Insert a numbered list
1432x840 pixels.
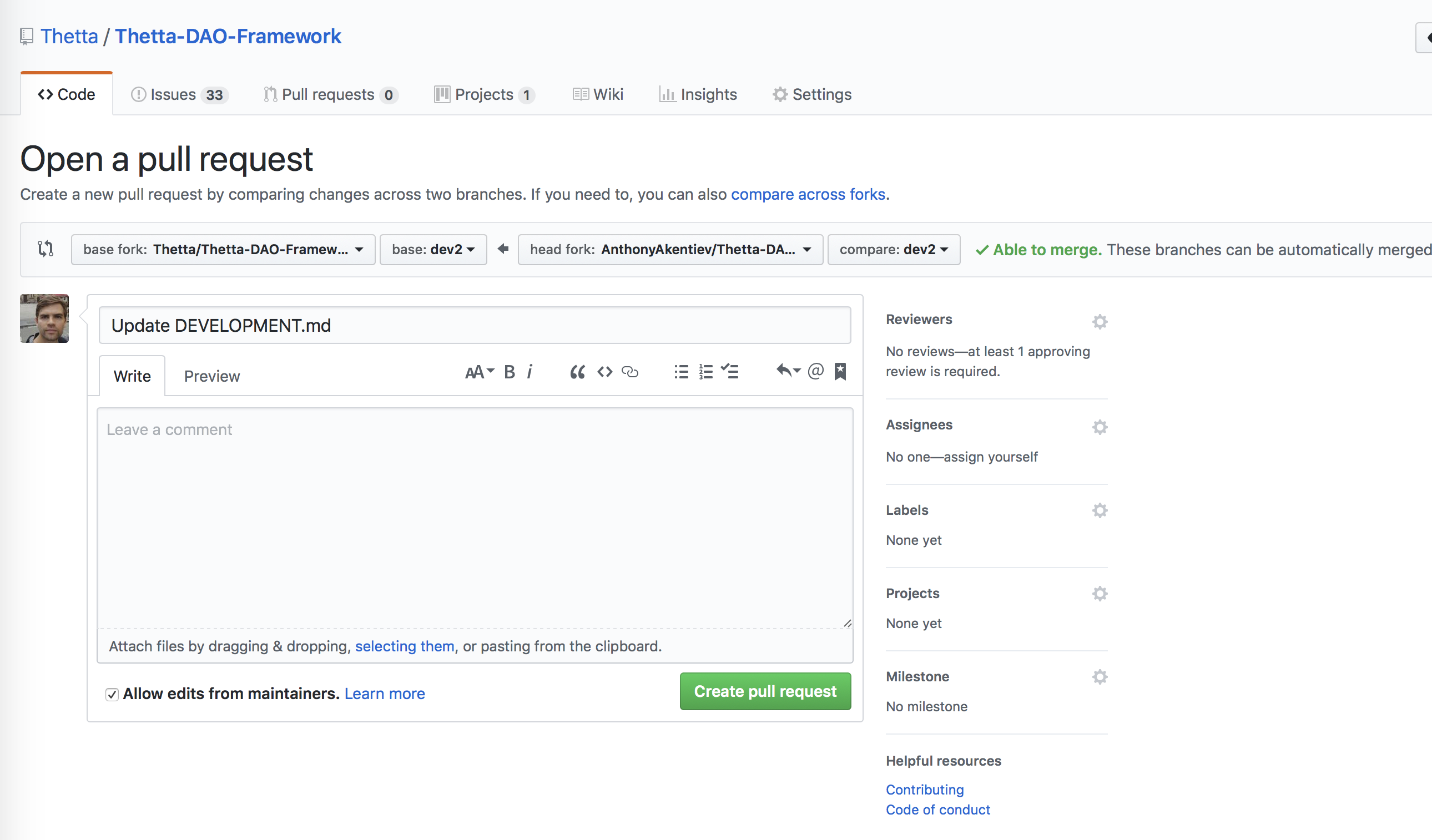[706, 372]
